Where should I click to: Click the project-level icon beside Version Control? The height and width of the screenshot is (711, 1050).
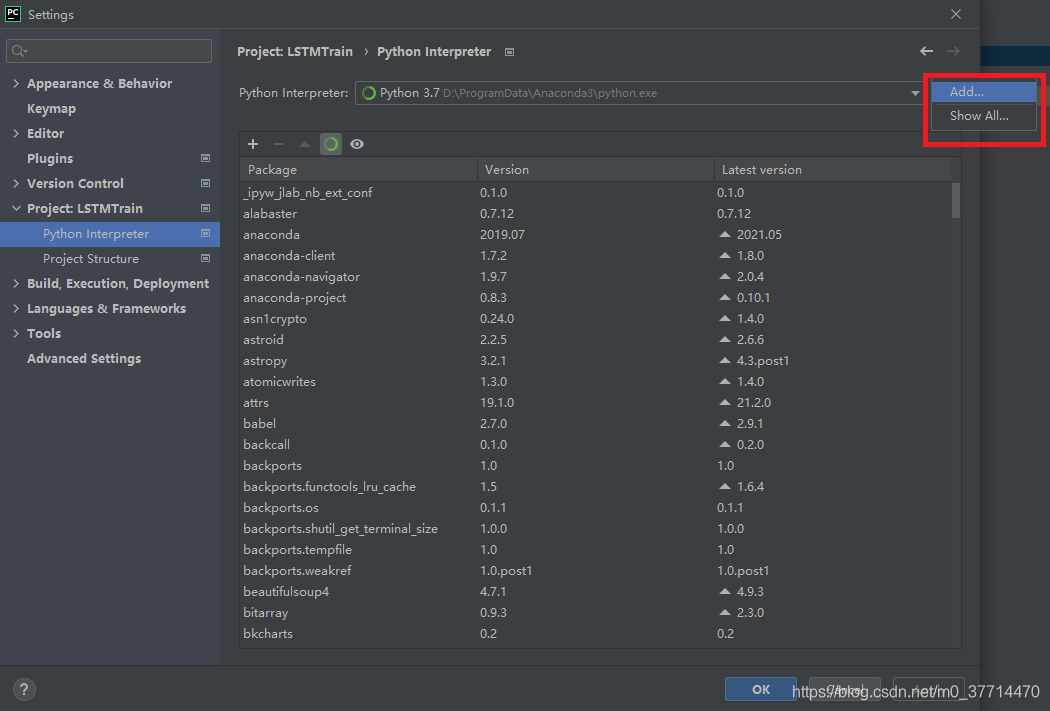205,183
